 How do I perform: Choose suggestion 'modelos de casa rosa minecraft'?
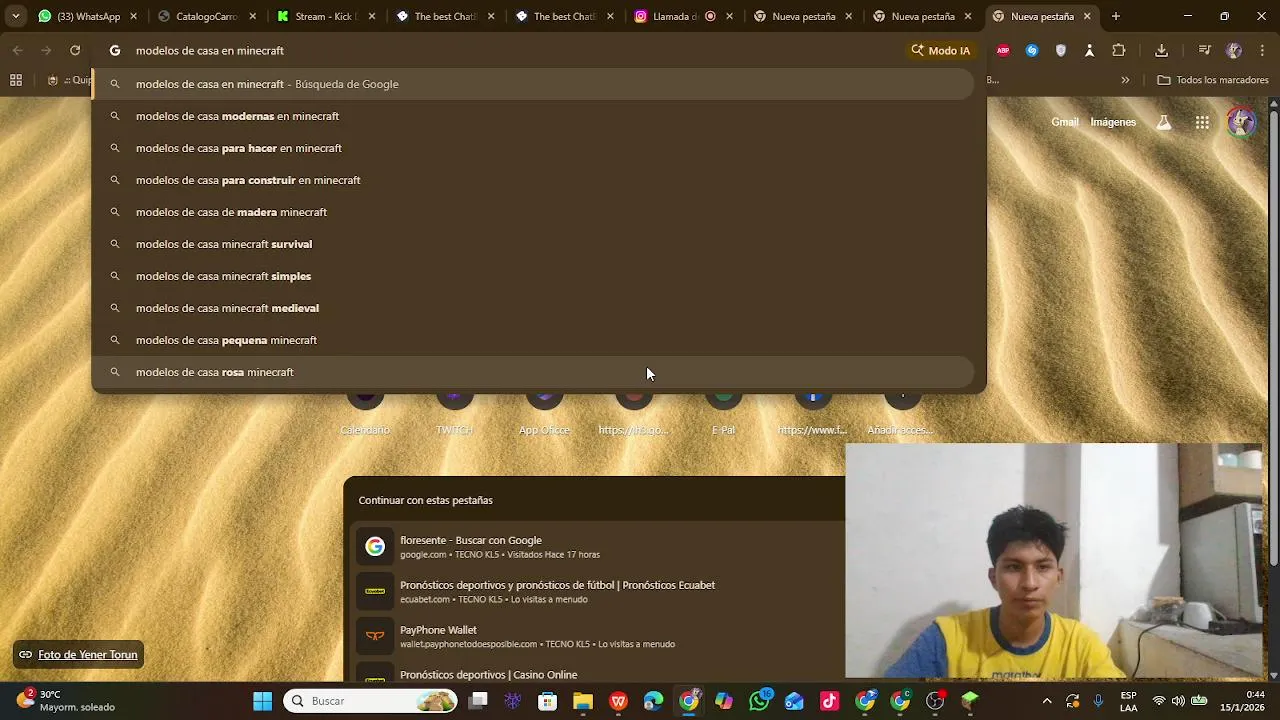[532, 372]
